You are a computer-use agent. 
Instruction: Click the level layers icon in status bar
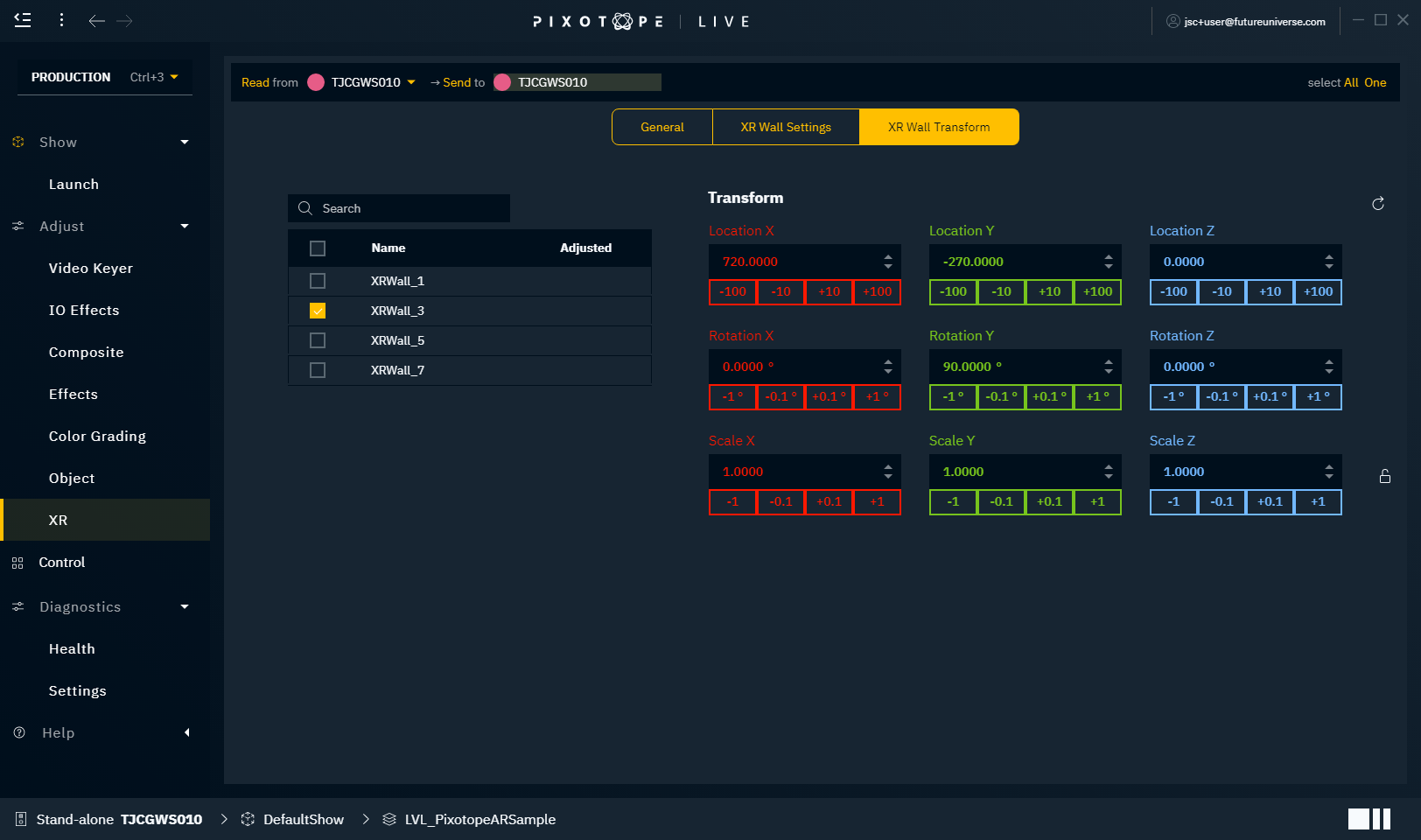click(389, 819)
